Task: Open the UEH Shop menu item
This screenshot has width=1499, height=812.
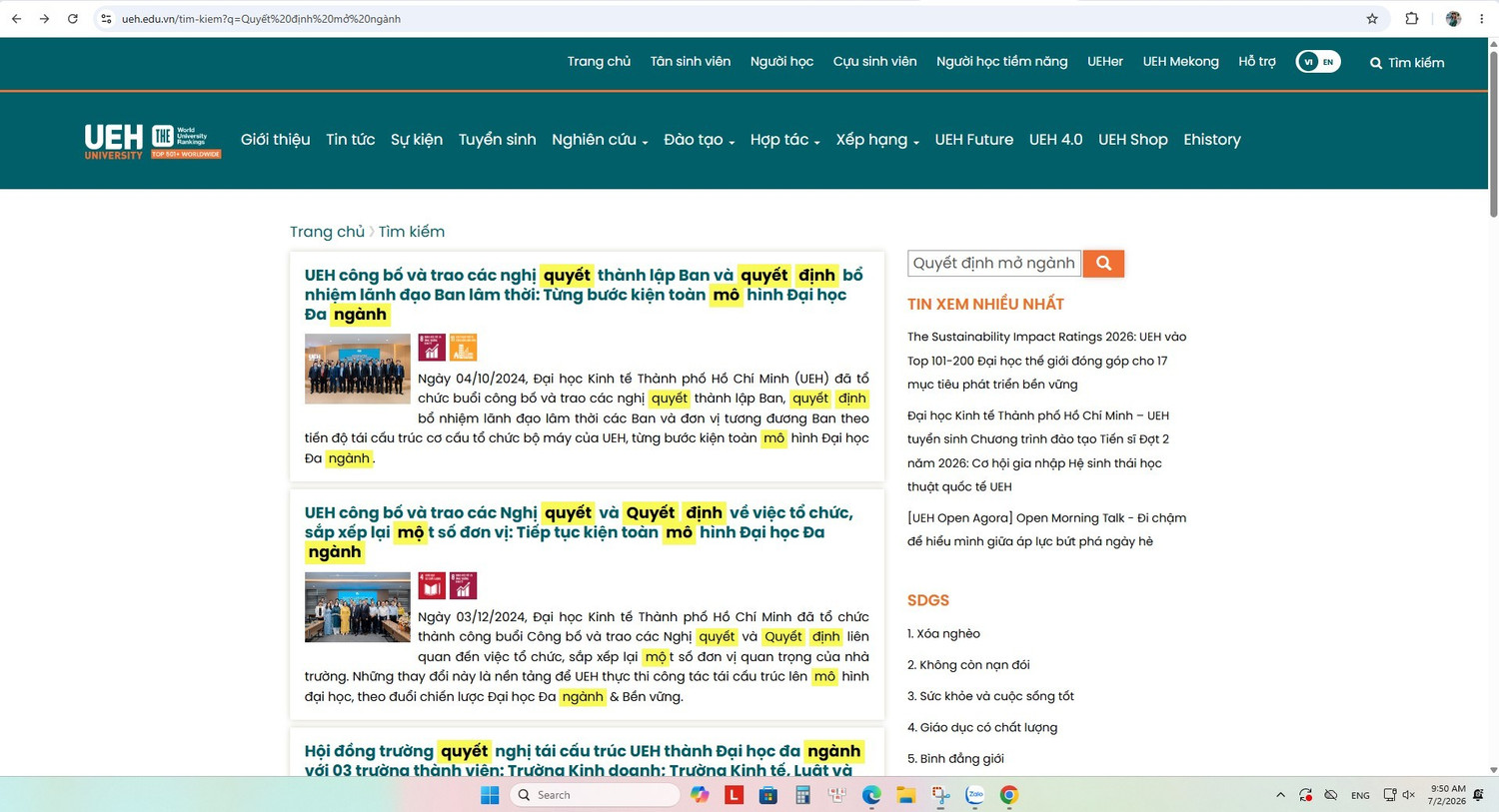Action: [x=1133, y=140]
